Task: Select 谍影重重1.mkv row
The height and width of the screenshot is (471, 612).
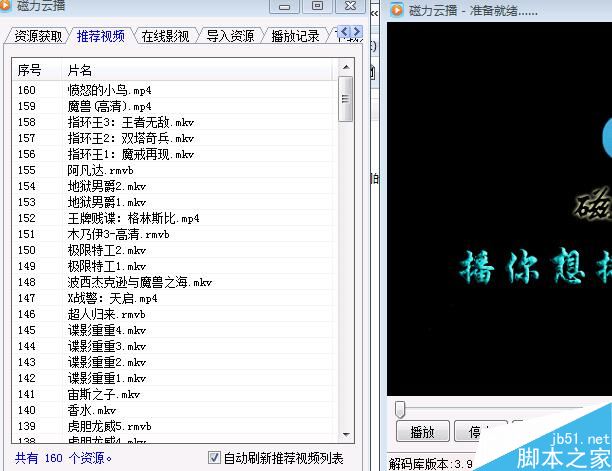Action: [174, 378]
